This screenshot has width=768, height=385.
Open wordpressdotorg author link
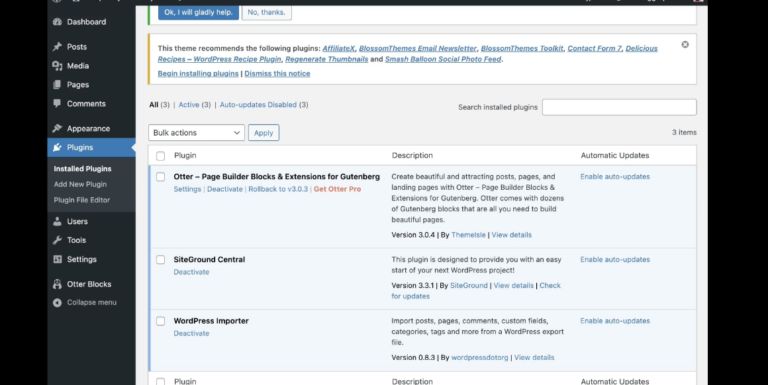point(480,358)
